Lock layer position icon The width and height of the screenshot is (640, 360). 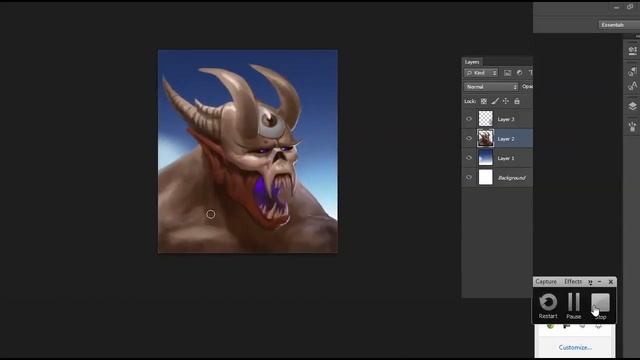506,101
